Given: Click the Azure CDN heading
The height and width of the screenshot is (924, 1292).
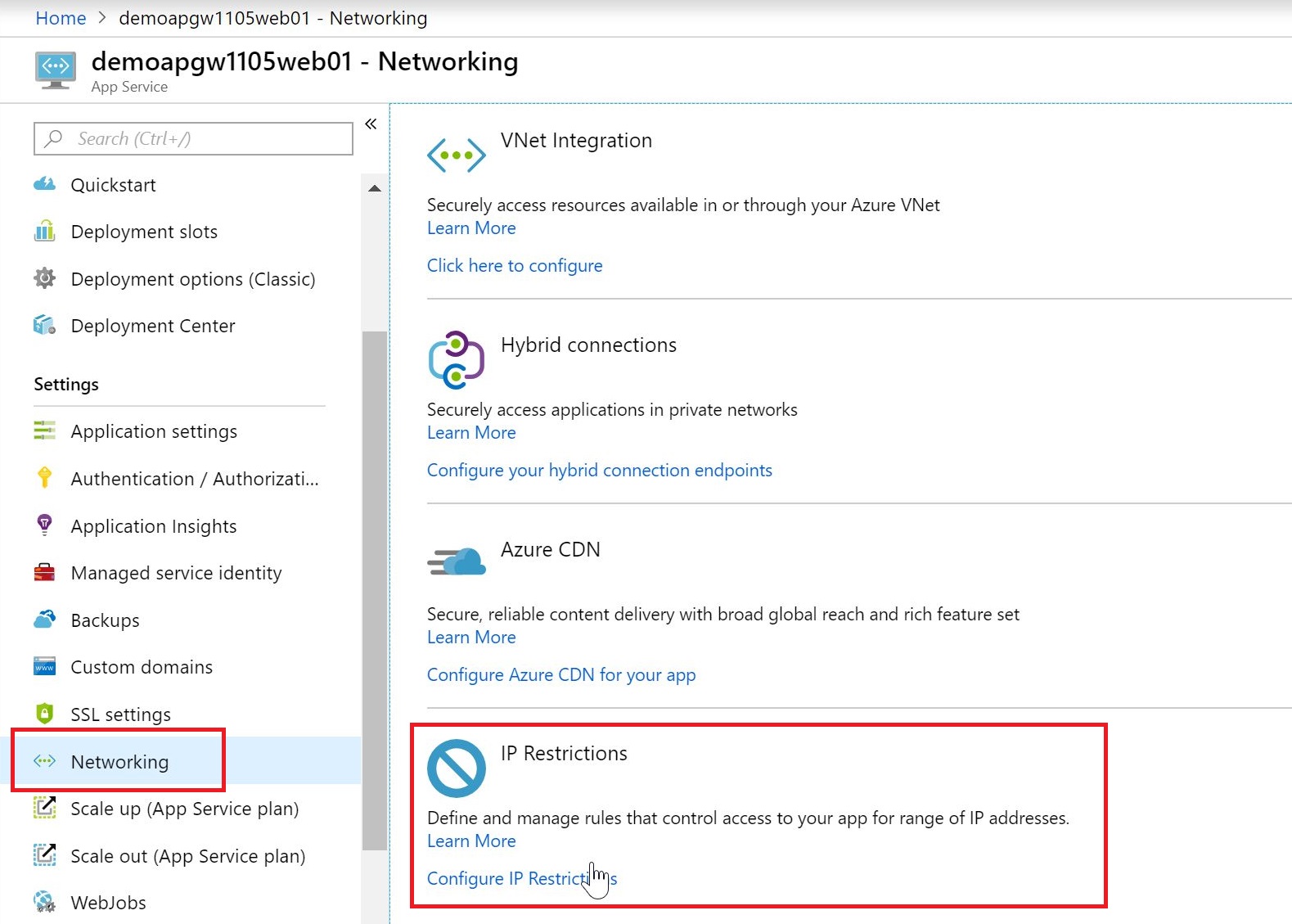Looking at the screenshot, I should [x=551, y=550].
